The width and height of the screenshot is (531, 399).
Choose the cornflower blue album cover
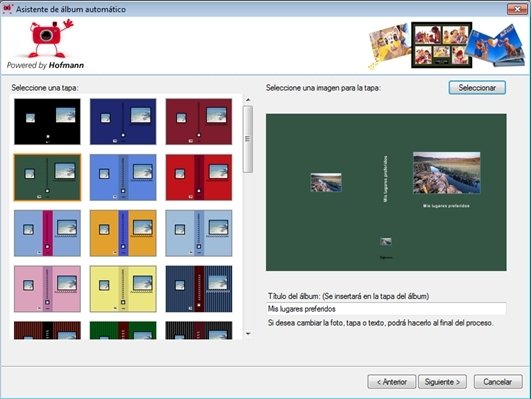[123, 177]
